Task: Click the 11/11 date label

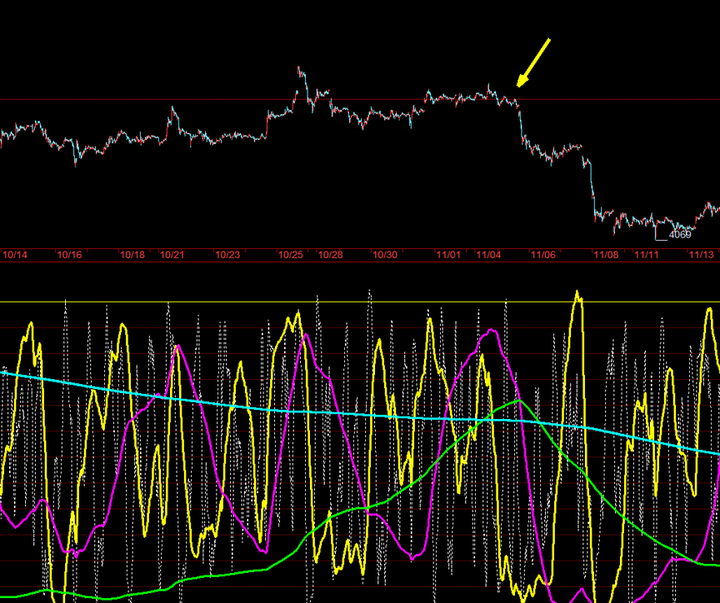Action: click(647, 255)
